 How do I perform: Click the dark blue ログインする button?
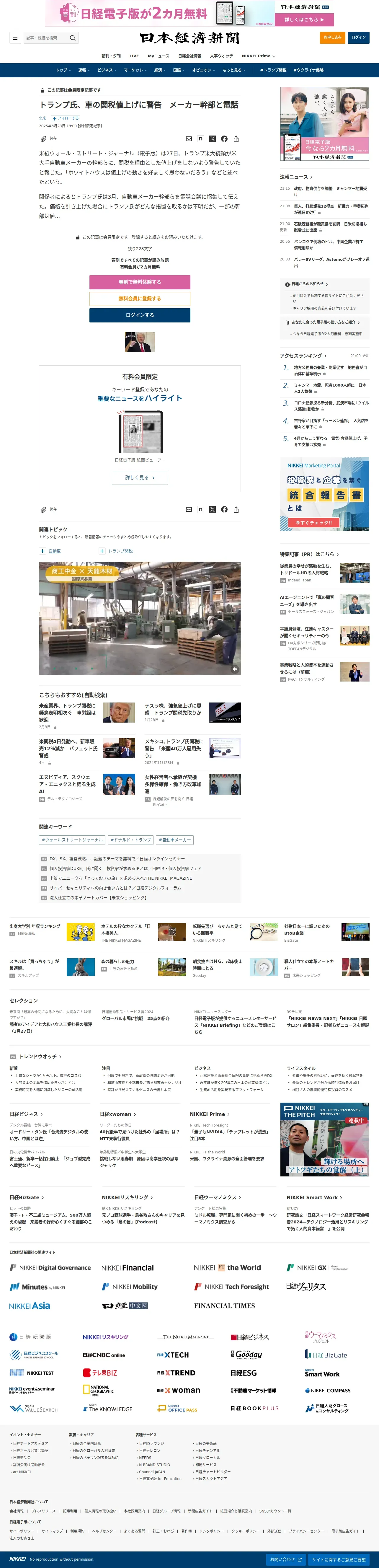click(140, 315)
